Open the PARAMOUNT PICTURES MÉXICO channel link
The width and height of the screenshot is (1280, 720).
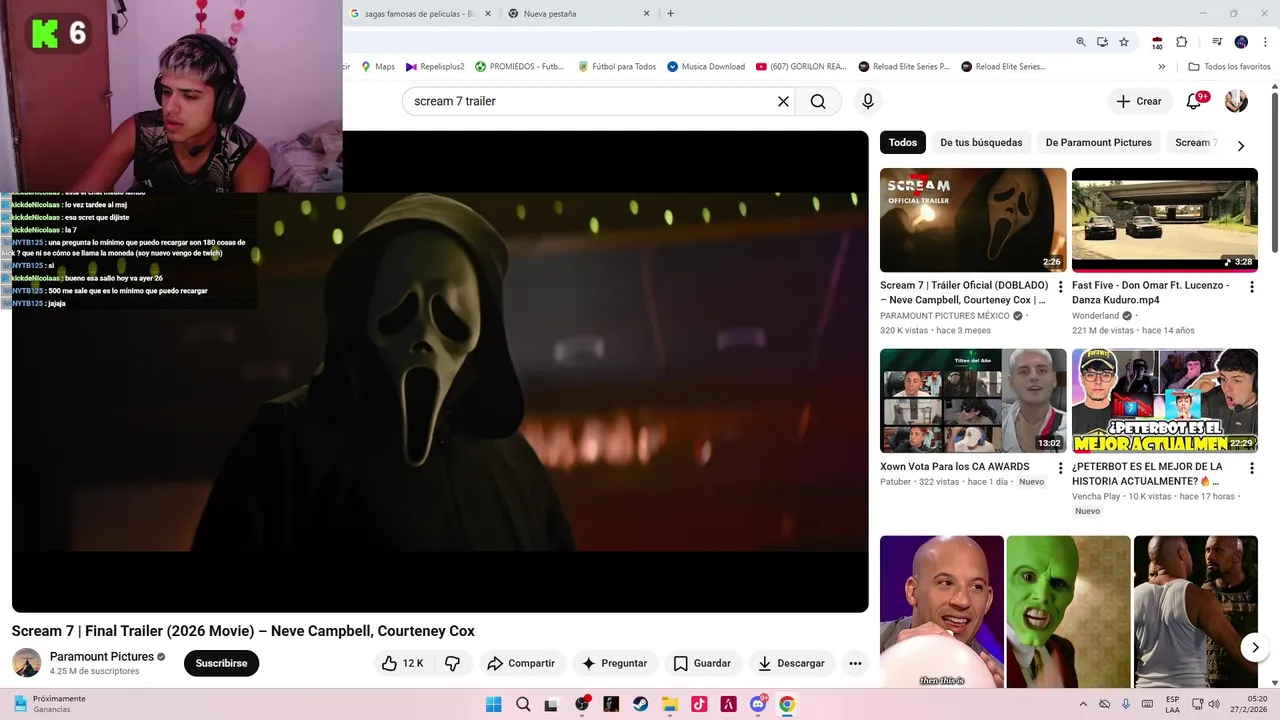pyautogui.click(x=945, y=316)
